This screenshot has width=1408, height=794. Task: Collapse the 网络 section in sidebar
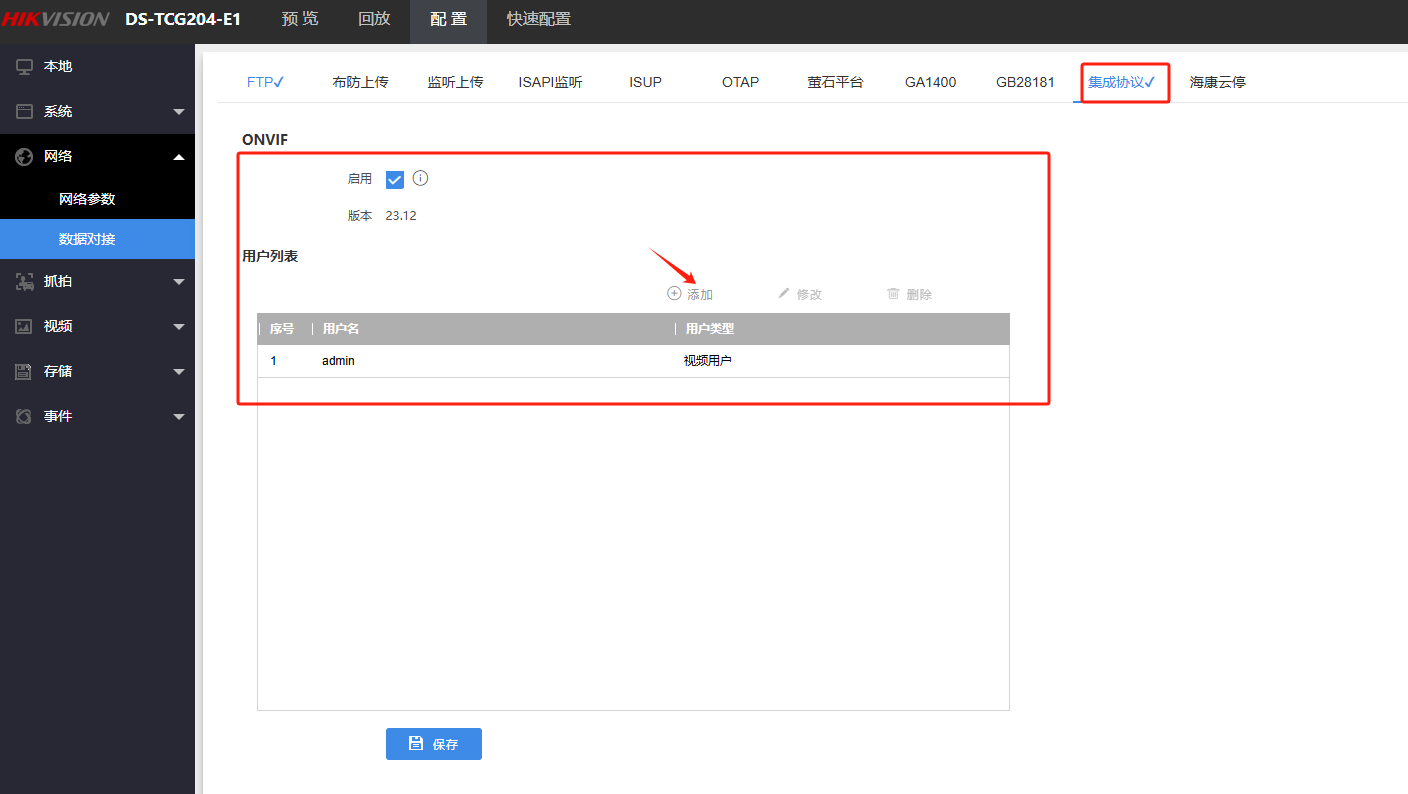179,156
